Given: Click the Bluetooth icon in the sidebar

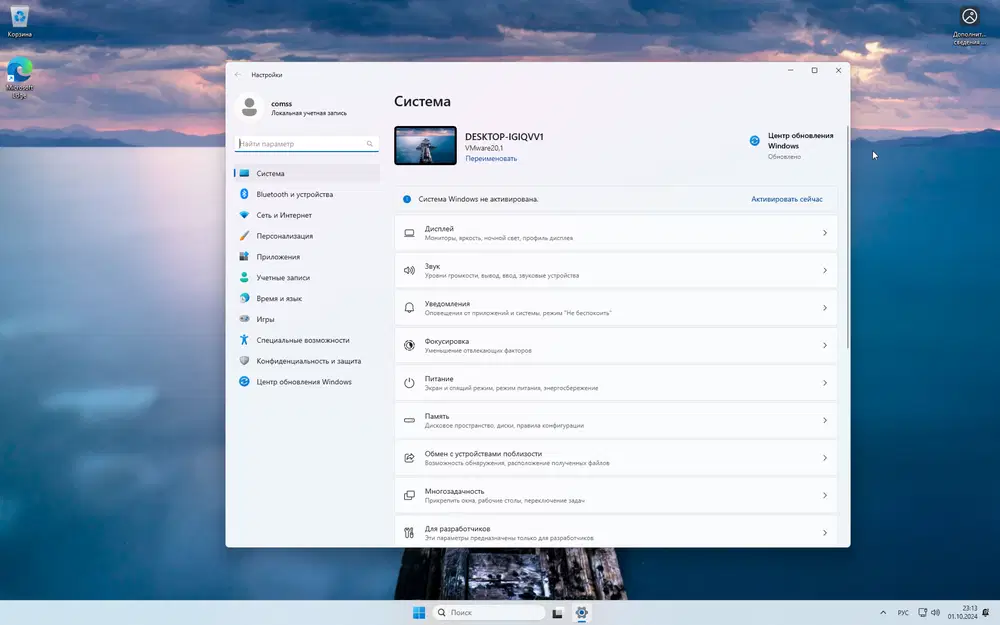Looking at the screenshot, I should coord(244,194).
